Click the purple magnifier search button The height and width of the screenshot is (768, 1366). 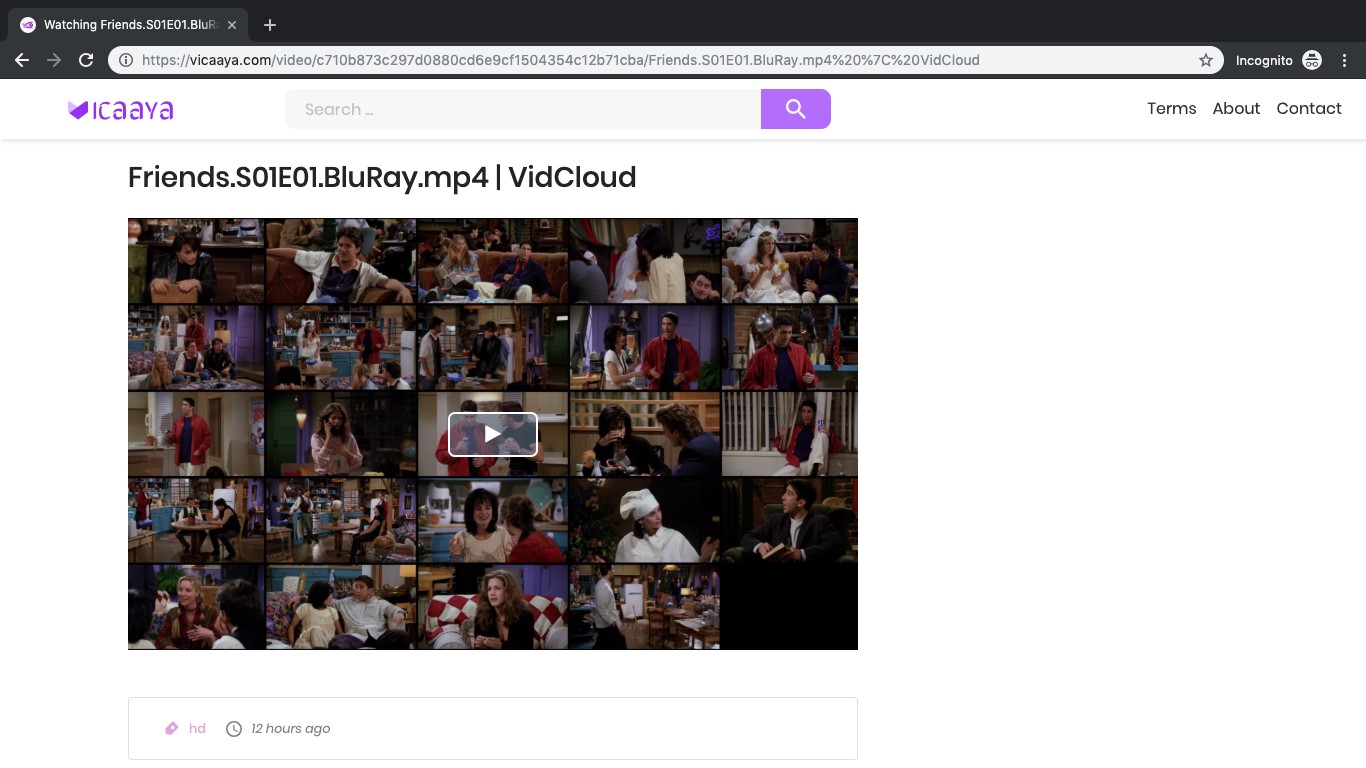pyautogui.click(x=796, y=109)
